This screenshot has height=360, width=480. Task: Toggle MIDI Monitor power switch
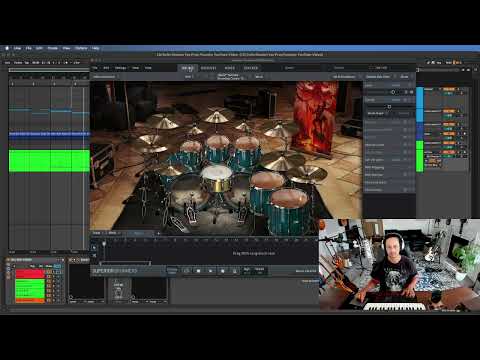(405, 174)
